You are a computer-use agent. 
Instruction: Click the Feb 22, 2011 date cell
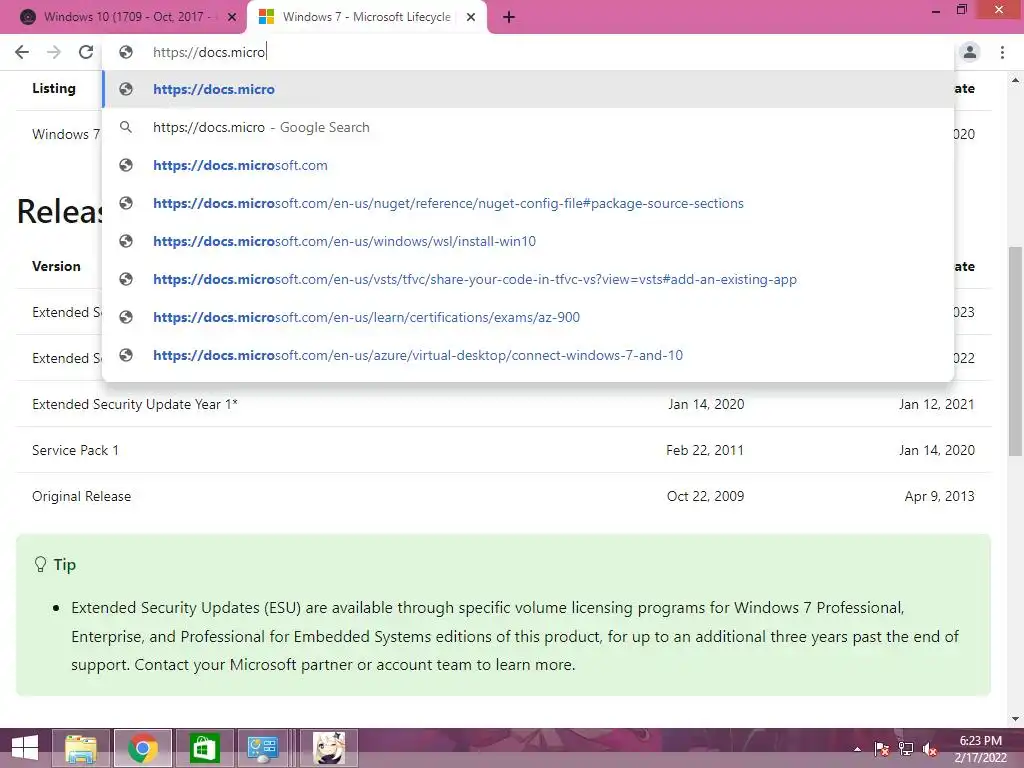click(705, 450)
